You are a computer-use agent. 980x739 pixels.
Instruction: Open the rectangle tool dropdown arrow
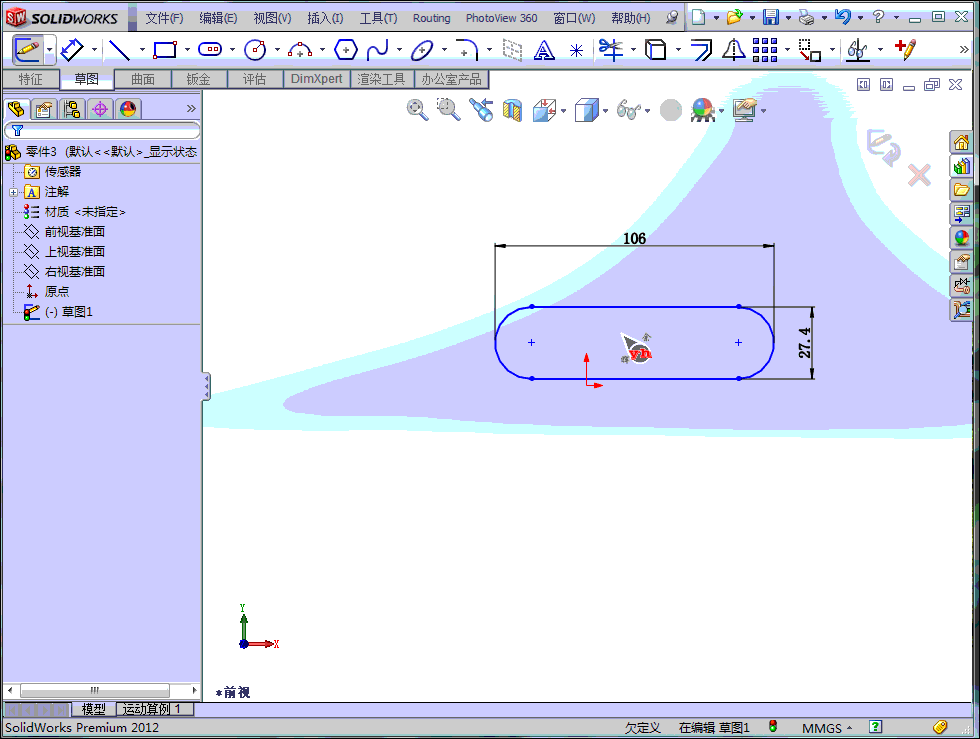click(187, 50)
